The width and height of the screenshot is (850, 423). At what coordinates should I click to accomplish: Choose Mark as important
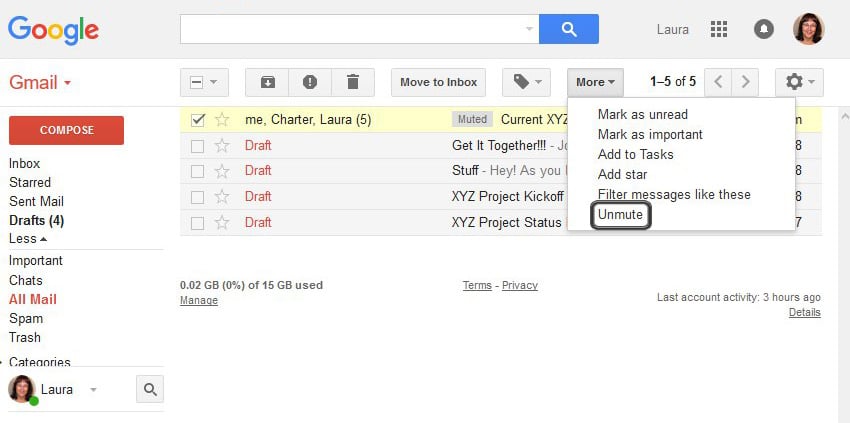click(x=650, y=134)
